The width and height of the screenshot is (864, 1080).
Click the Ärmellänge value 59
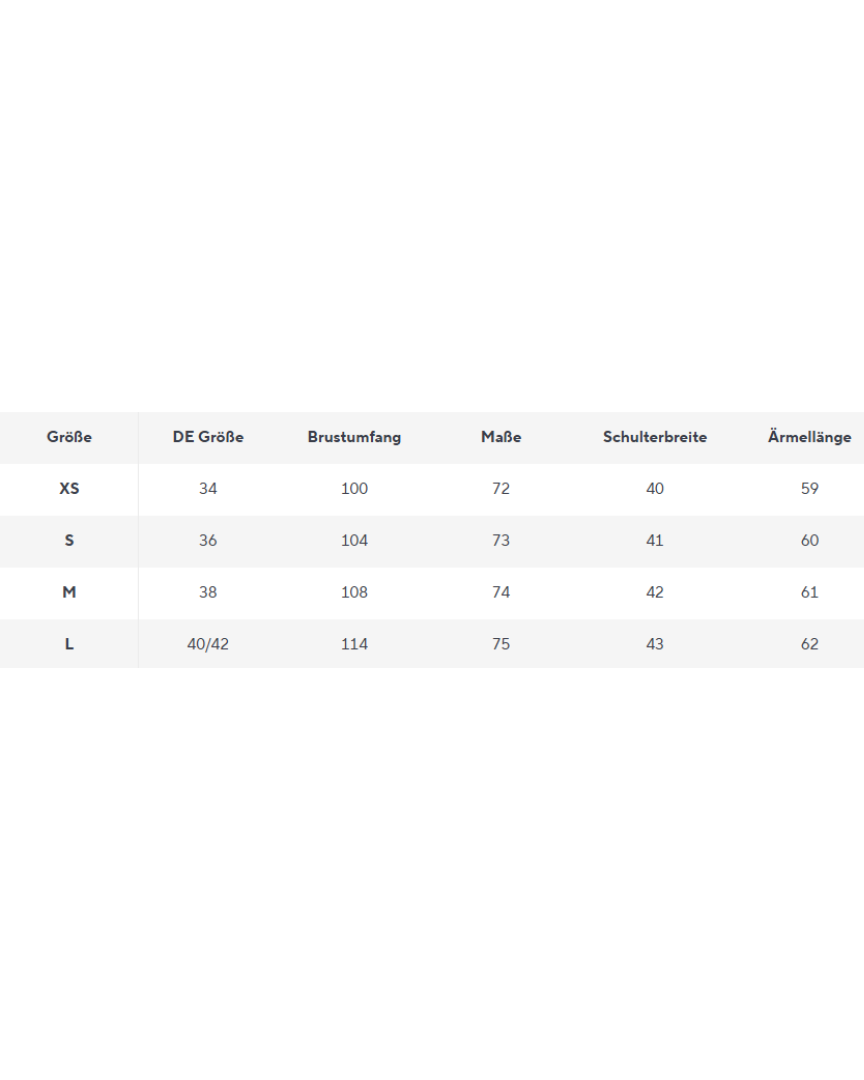809,489
